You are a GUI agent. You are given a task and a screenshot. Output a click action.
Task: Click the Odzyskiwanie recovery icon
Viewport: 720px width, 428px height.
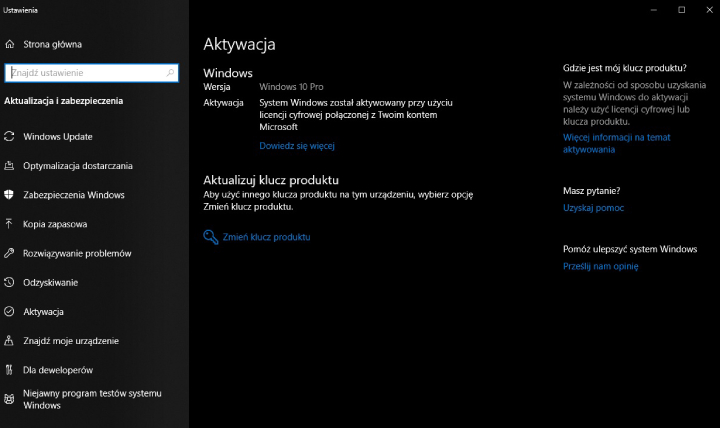coord(9,282)
